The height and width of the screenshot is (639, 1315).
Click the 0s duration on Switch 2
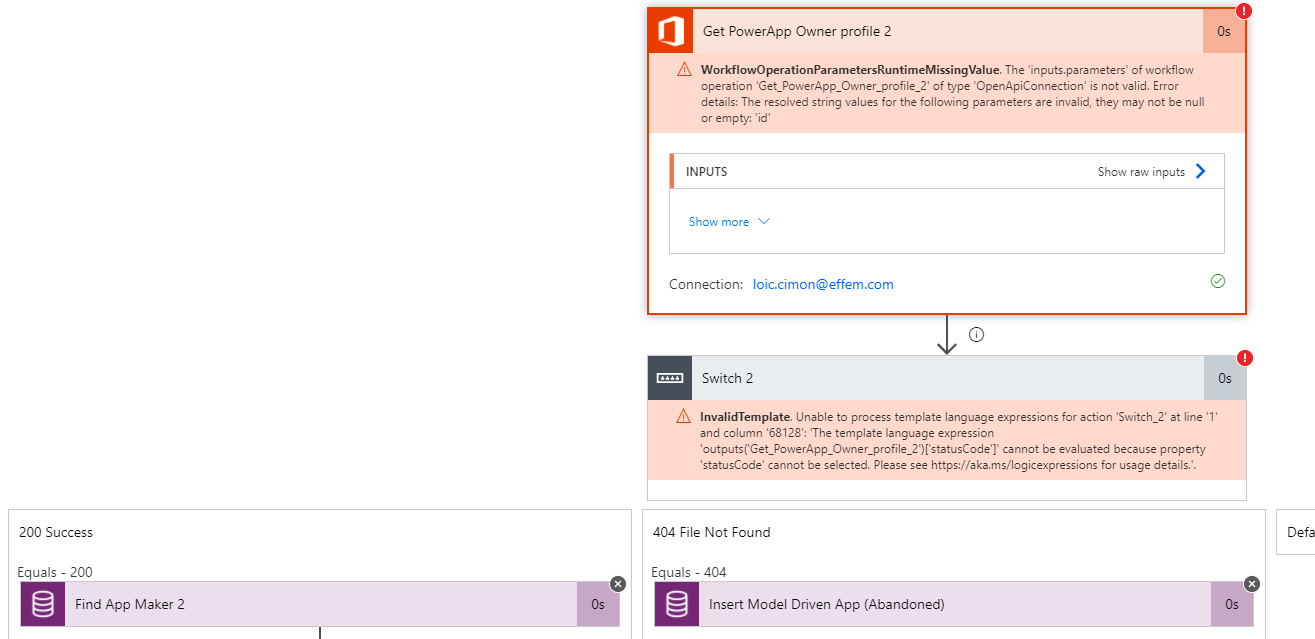click(x=1225, y=378)
